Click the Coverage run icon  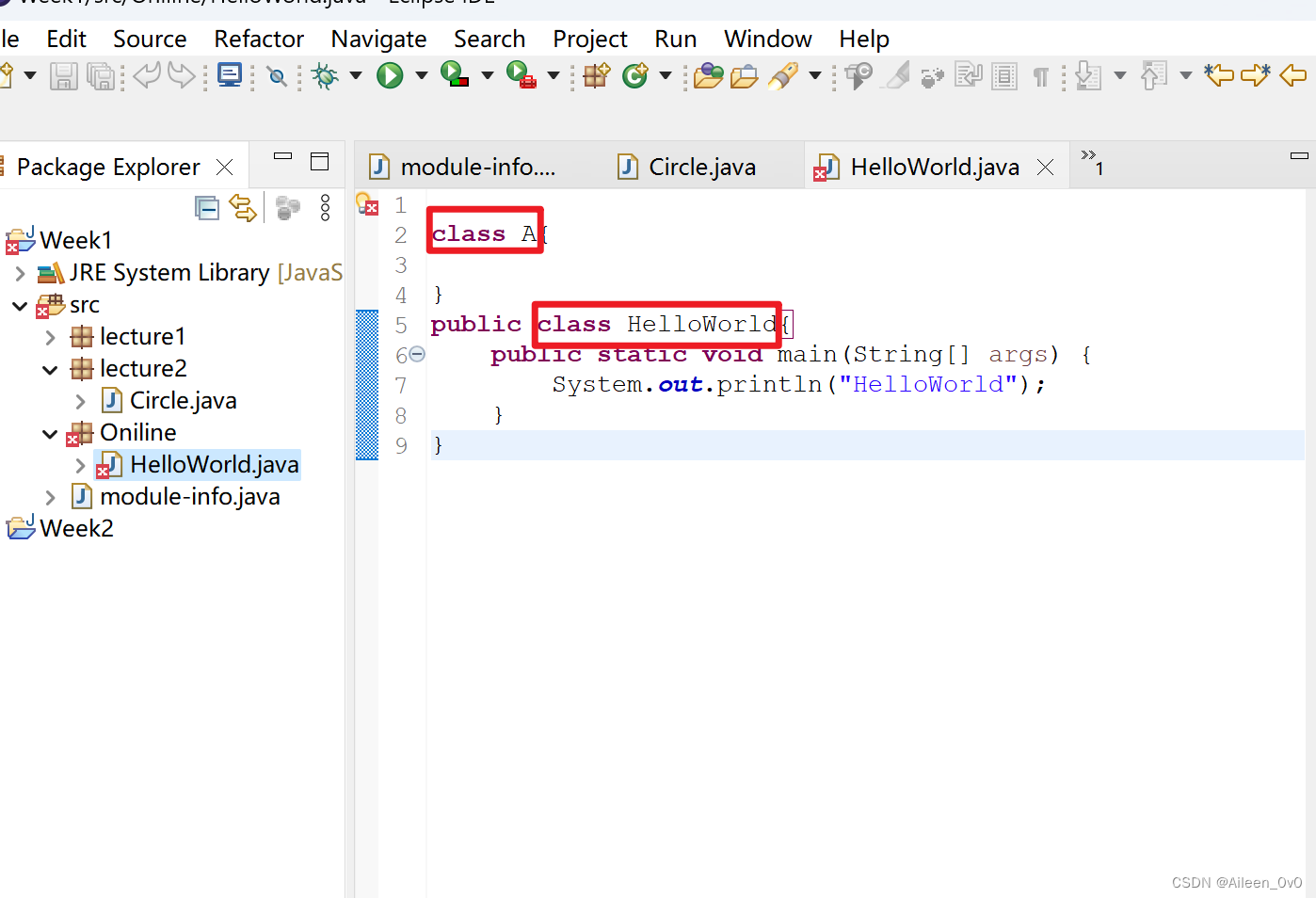pyautogui.click(x=455, y=74)
